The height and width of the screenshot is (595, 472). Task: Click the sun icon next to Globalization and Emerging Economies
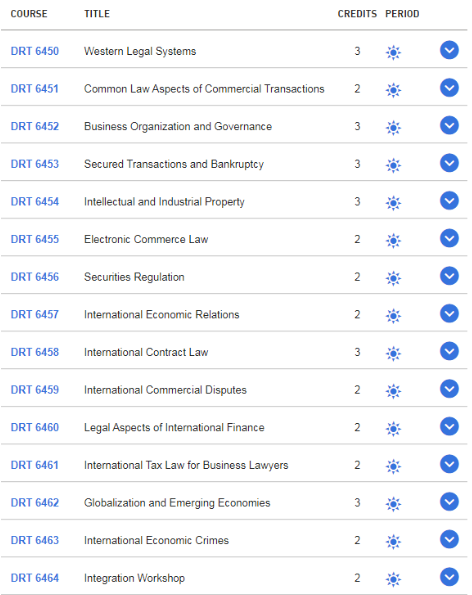pos(393,504)
